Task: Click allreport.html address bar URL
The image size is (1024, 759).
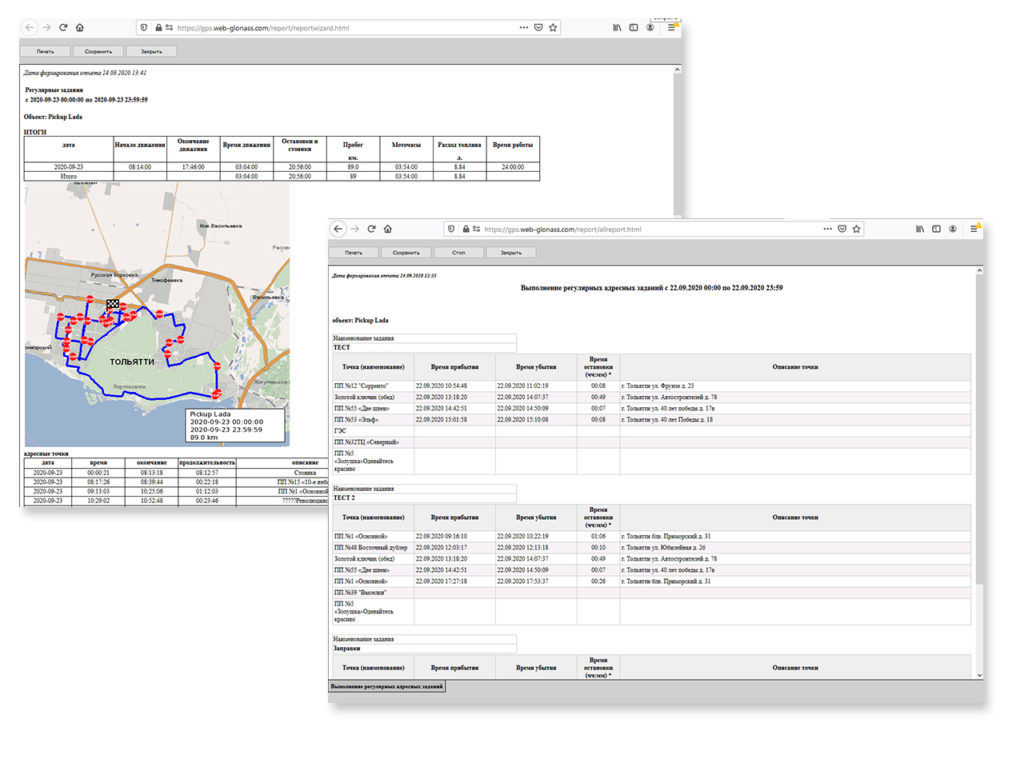Action: coord(563,229)
